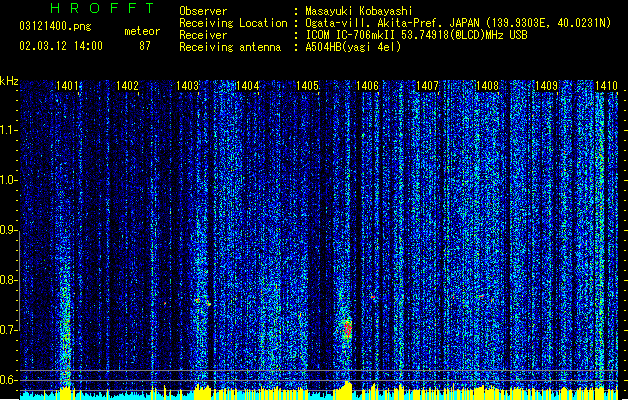Click the 1402 time marker
The width and height of the screenshot is (629, 400).
click(127, 85)
